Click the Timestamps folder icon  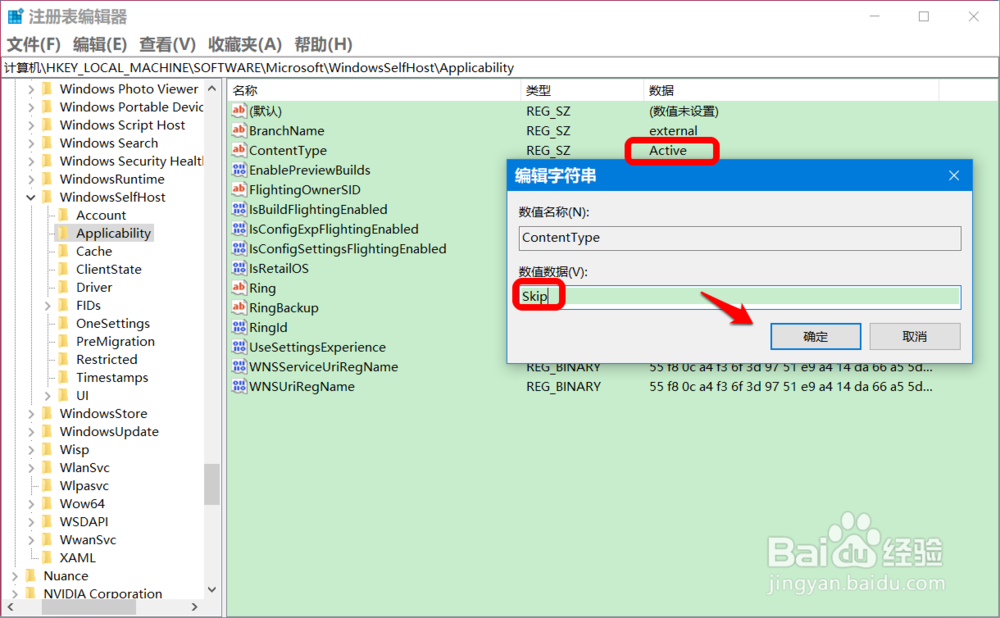pos(64,377)
